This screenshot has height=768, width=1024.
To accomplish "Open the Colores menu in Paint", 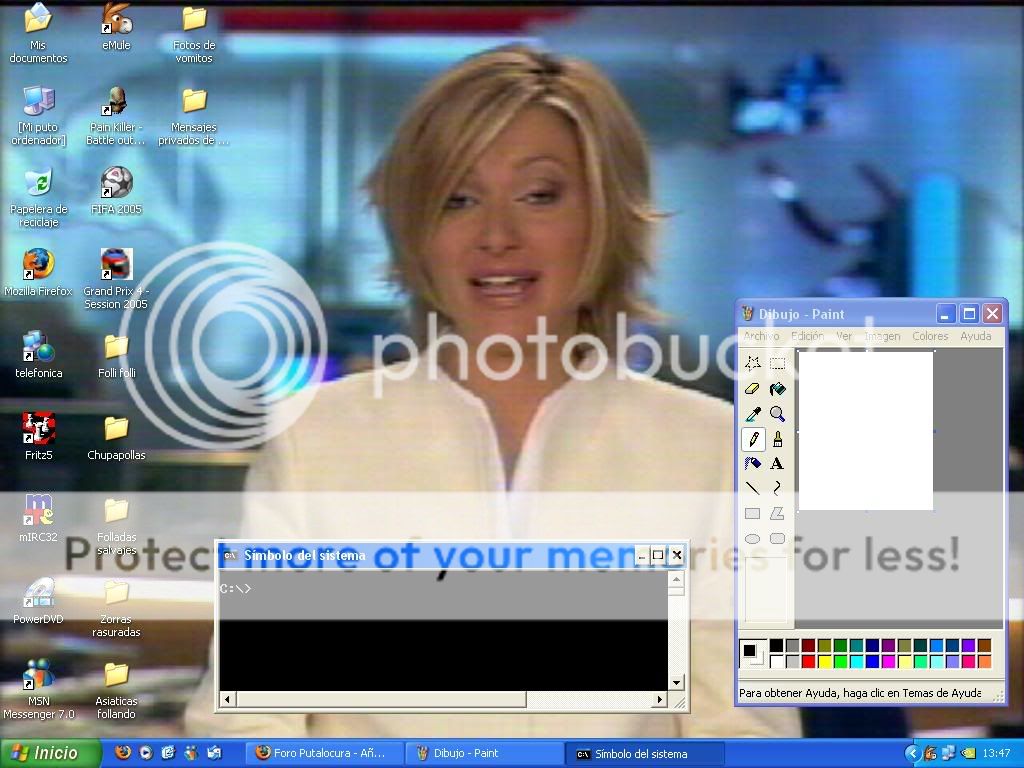I will point(929,336).
